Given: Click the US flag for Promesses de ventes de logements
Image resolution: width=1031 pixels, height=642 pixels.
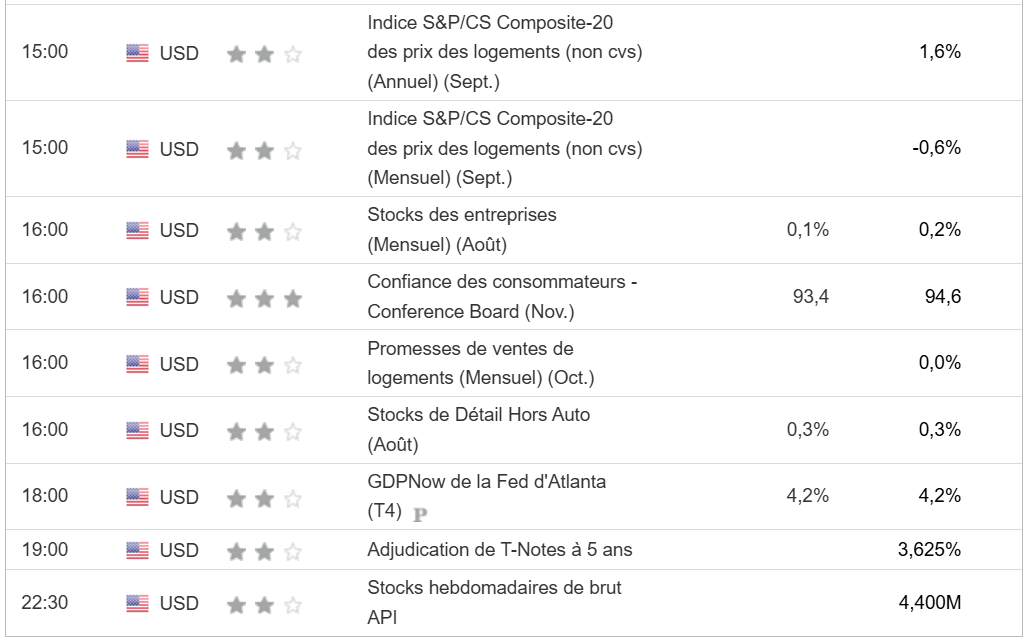Looking at the screenshot, I should pos(138,364).
